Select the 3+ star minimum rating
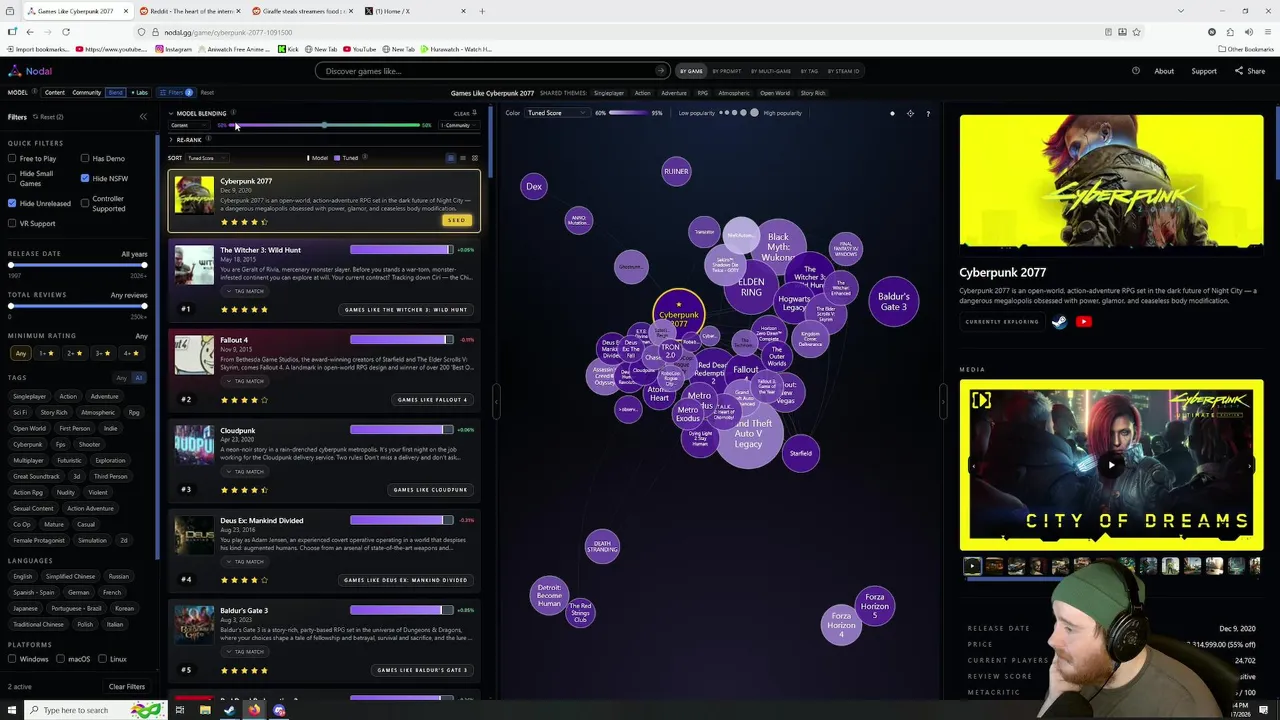The width and height of the screenshot is (1280, 720). (x=103, y=353)
